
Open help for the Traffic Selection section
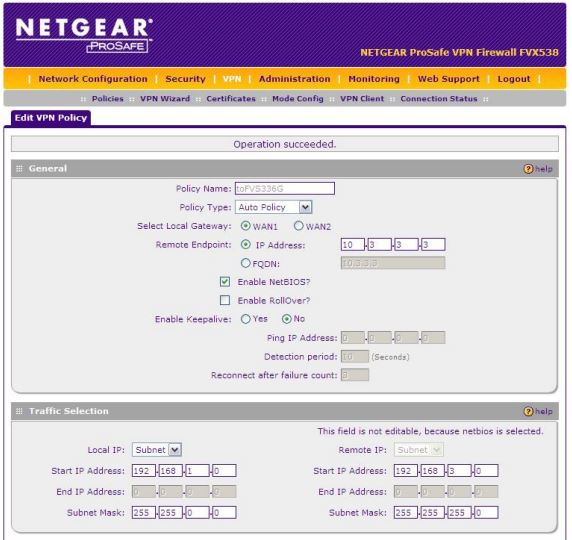click(x=538, y=411)
